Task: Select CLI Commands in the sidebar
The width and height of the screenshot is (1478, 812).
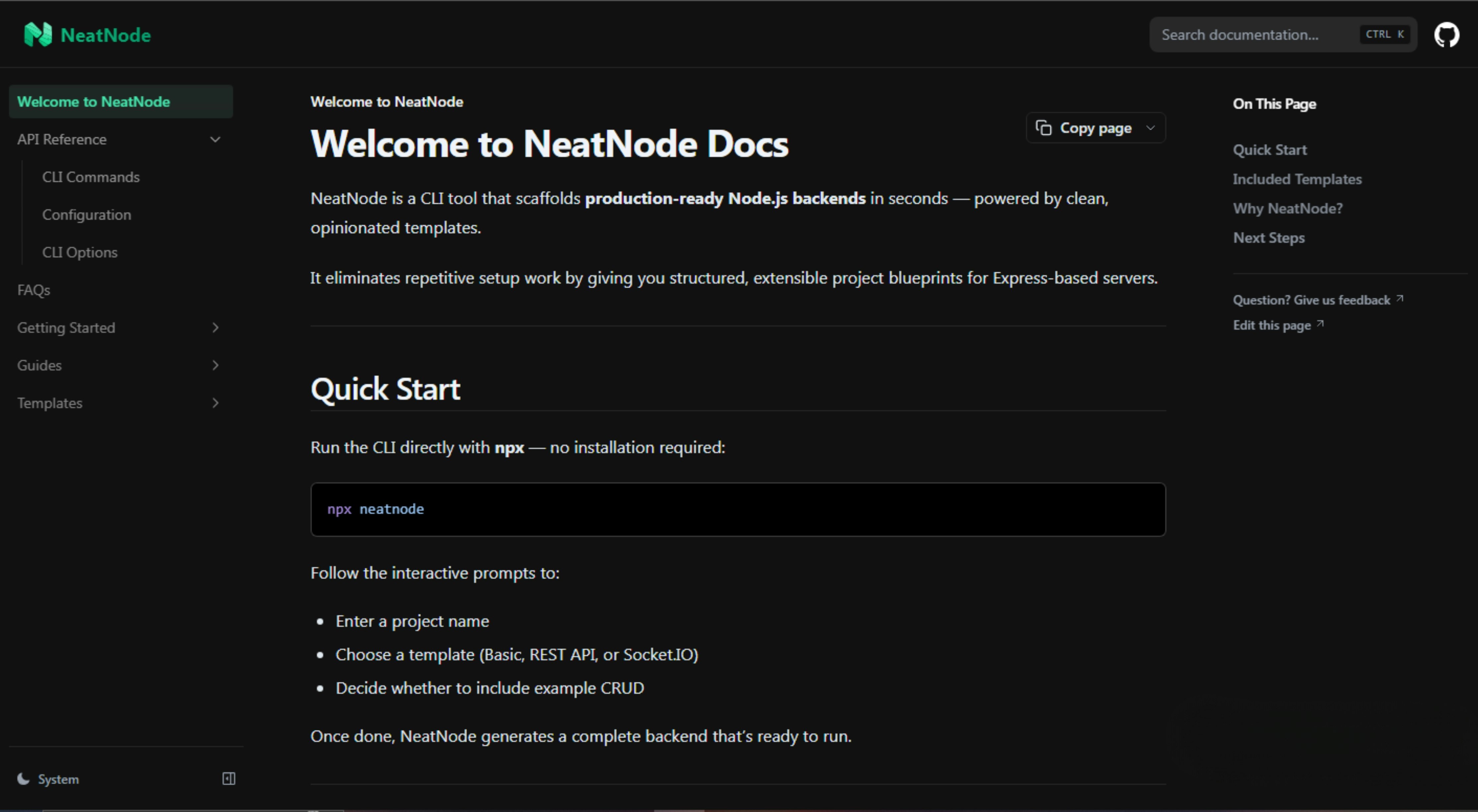Action: pos(91,177)
